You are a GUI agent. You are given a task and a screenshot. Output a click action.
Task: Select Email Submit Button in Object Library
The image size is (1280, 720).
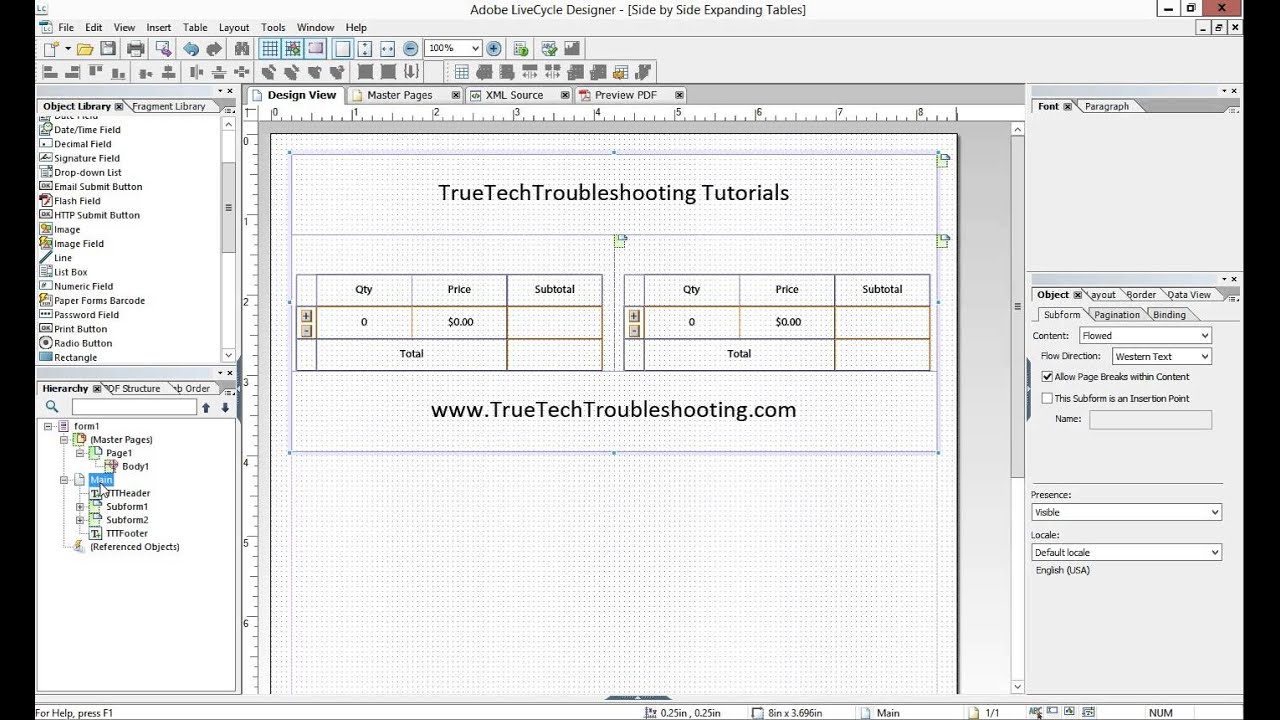tap(98, 186)
